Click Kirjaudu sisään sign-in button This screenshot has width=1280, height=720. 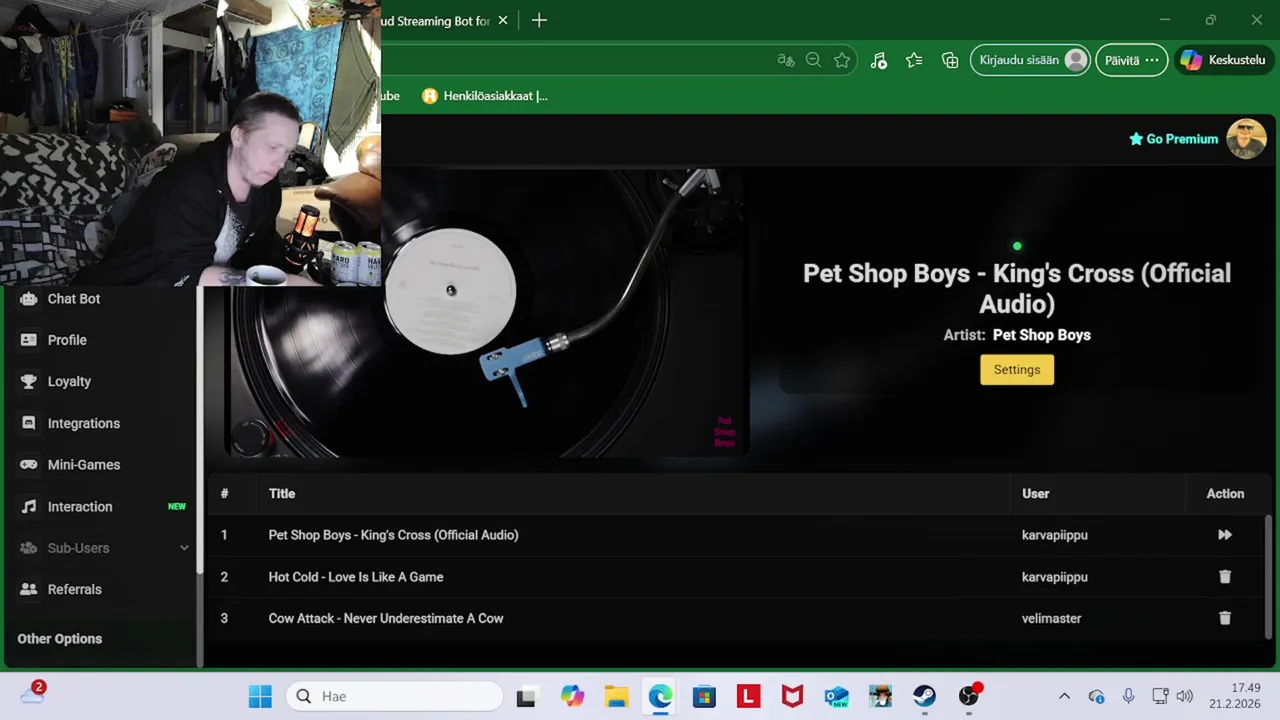tap(1030, 60)
